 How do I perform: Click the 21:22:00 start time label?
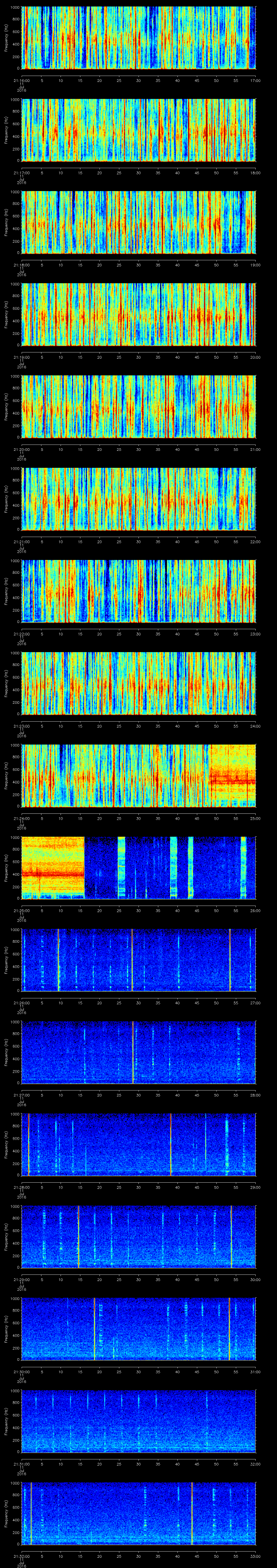tap(21, 634)
